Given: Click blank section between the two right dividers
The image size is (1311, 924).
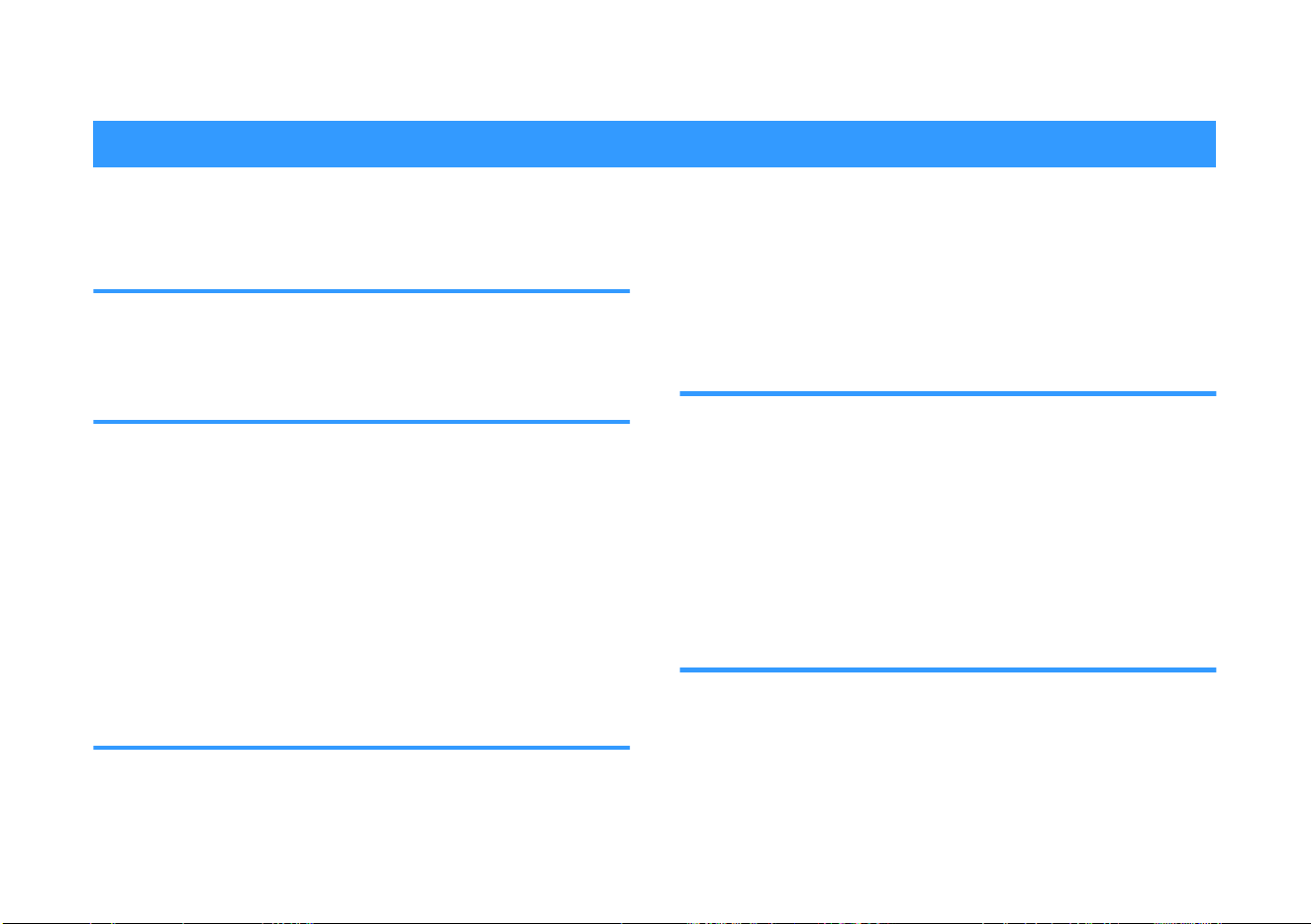Looking at the screenshot, I should click(x=948, y=533).
